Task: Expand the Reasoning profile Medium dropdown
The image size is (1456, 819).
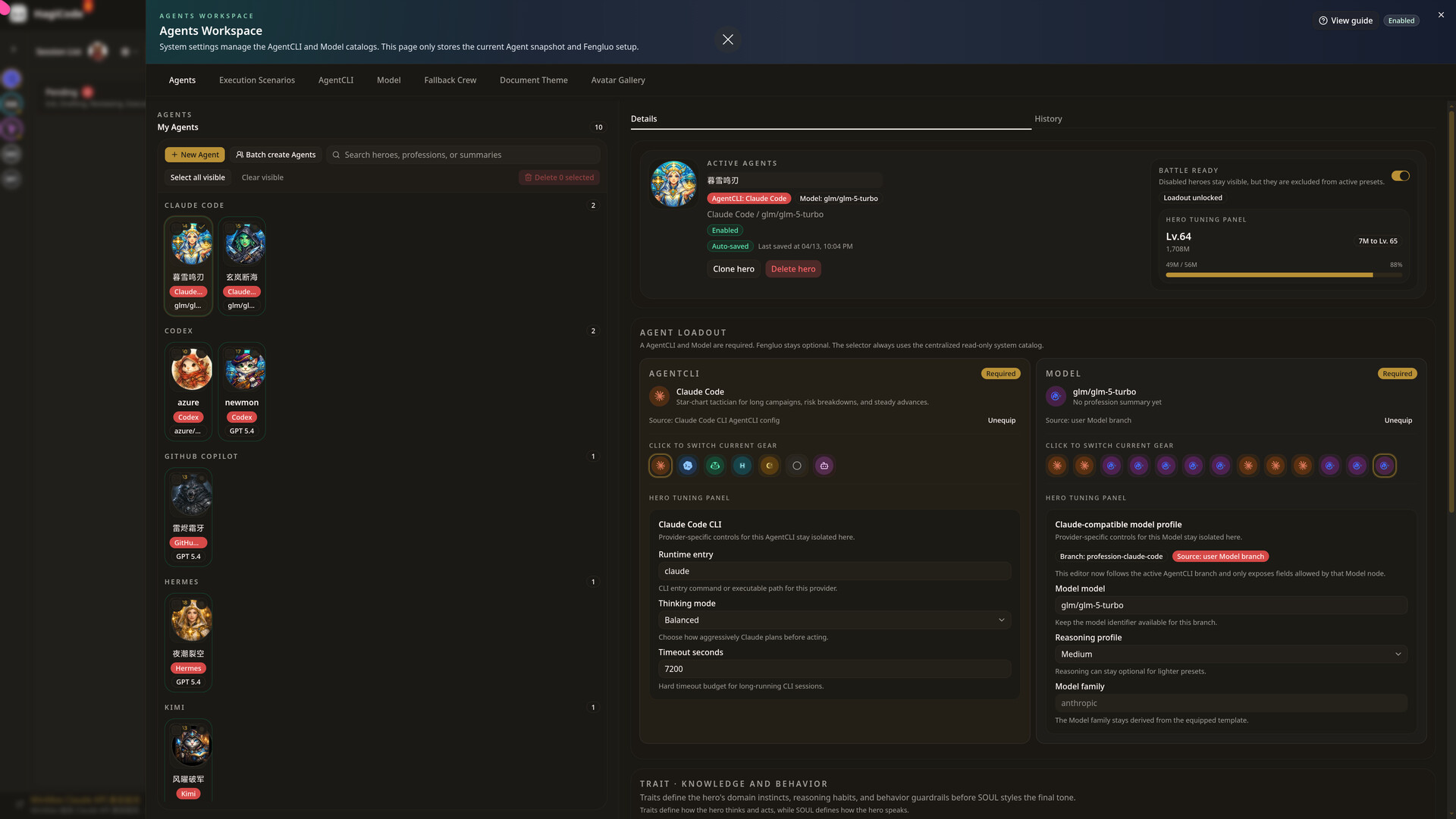Action: click(1230, 654)
